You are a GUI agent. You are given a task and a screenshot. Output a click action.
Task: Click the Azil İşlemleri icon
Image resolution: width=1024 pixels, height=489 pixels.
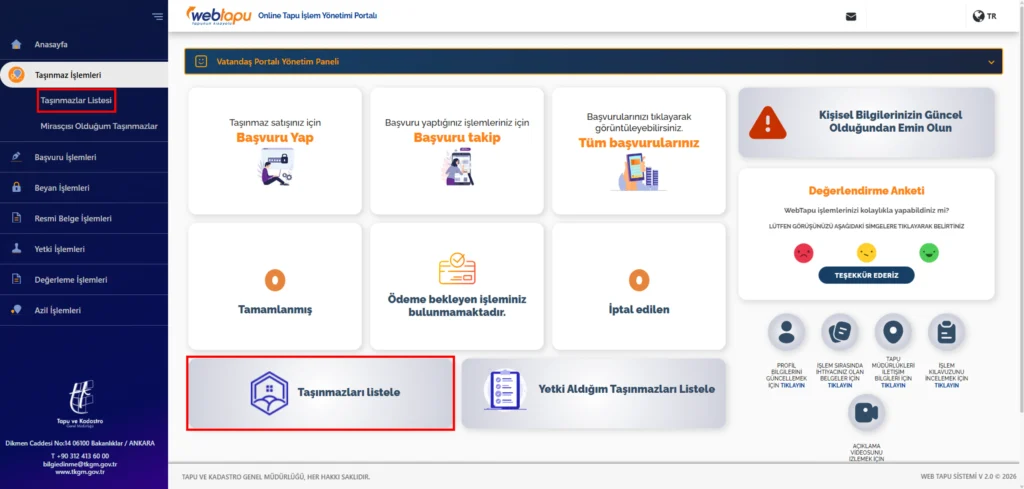16,310
